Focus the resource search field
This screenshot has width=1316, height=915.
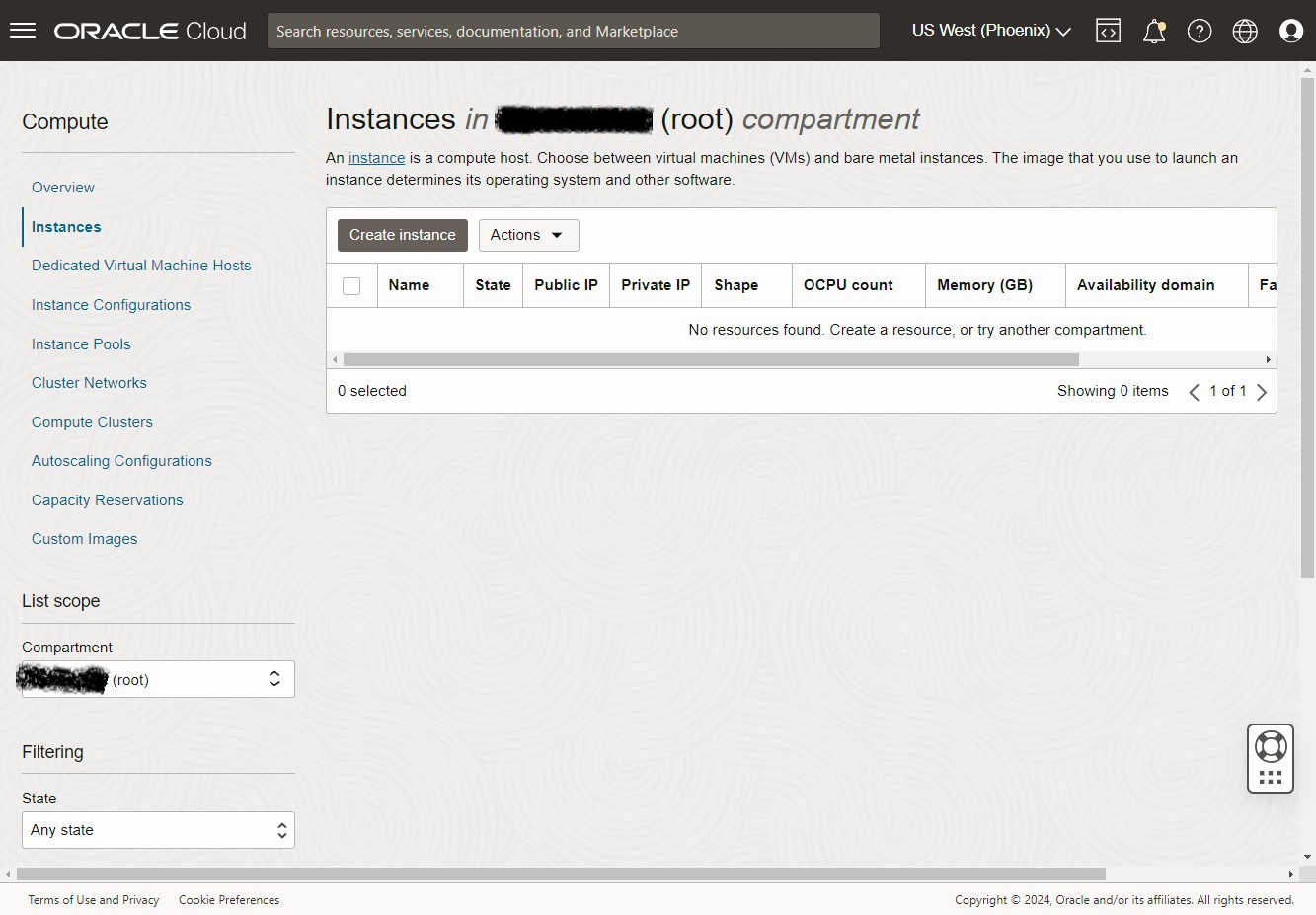[x=573, y=31]
